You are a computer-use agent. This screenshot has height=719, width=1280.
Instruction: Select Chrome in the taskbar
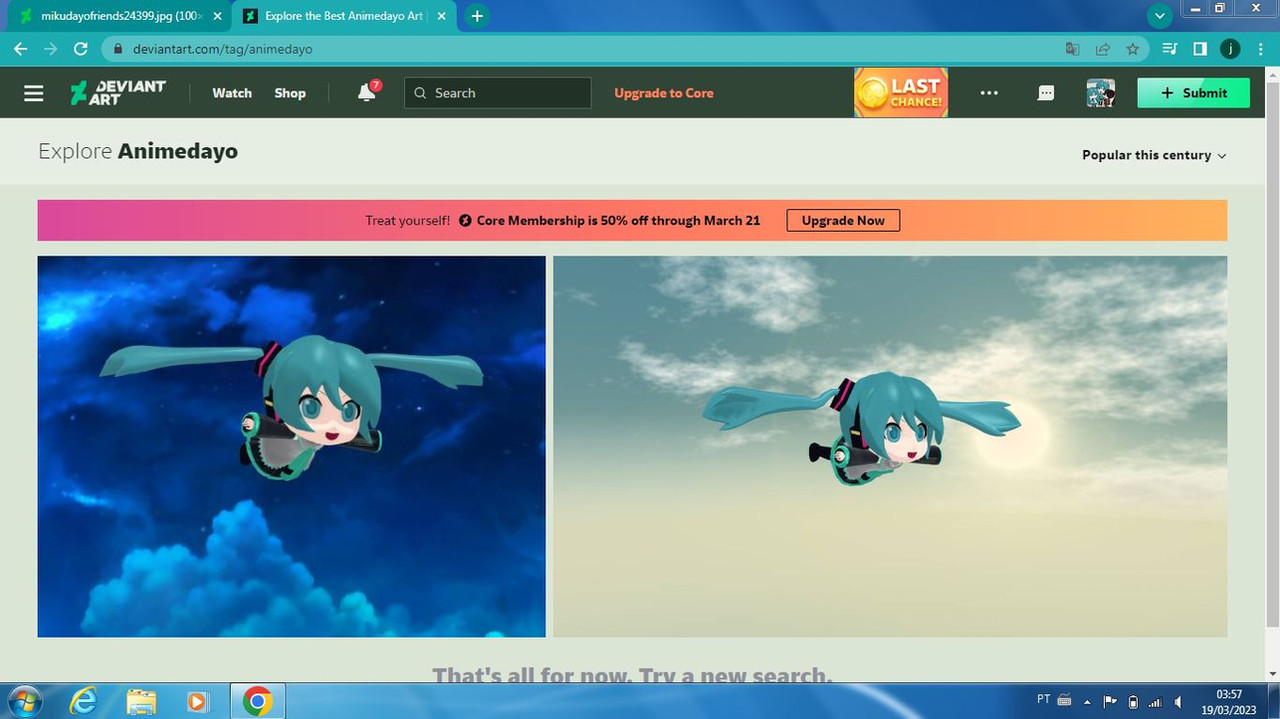tap(258, 701)
